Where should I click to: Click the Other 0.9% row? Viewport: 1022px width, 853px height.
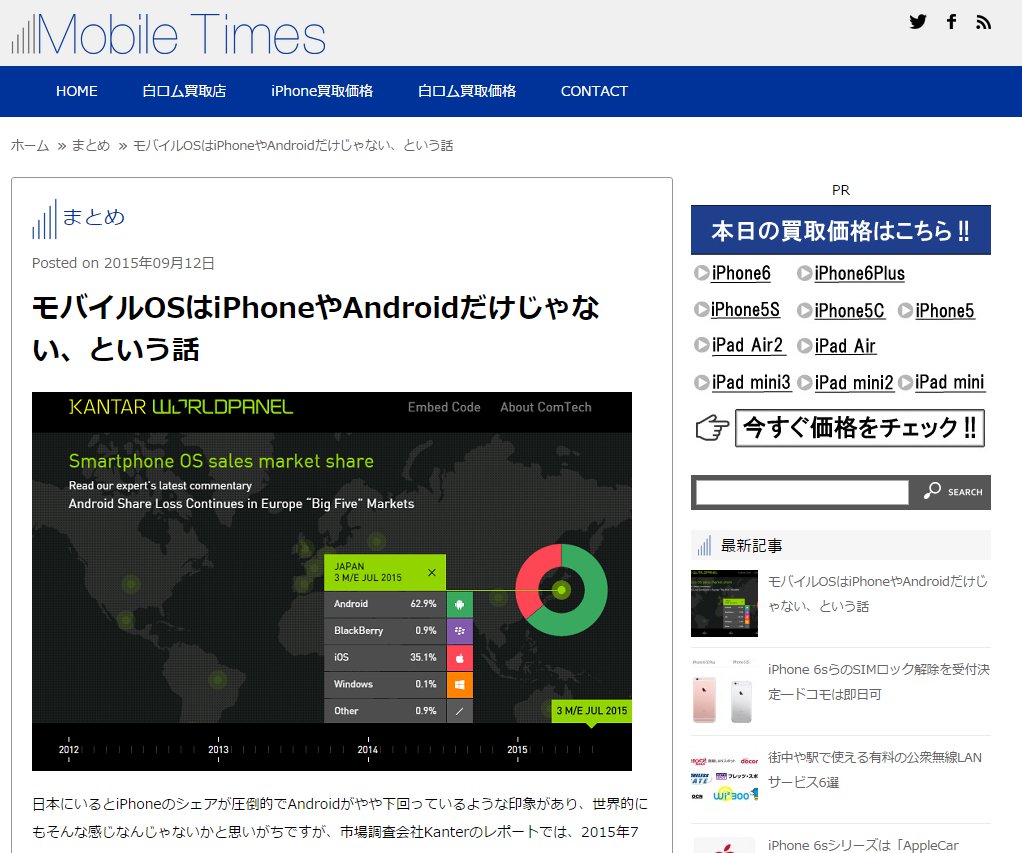[385, 711]
